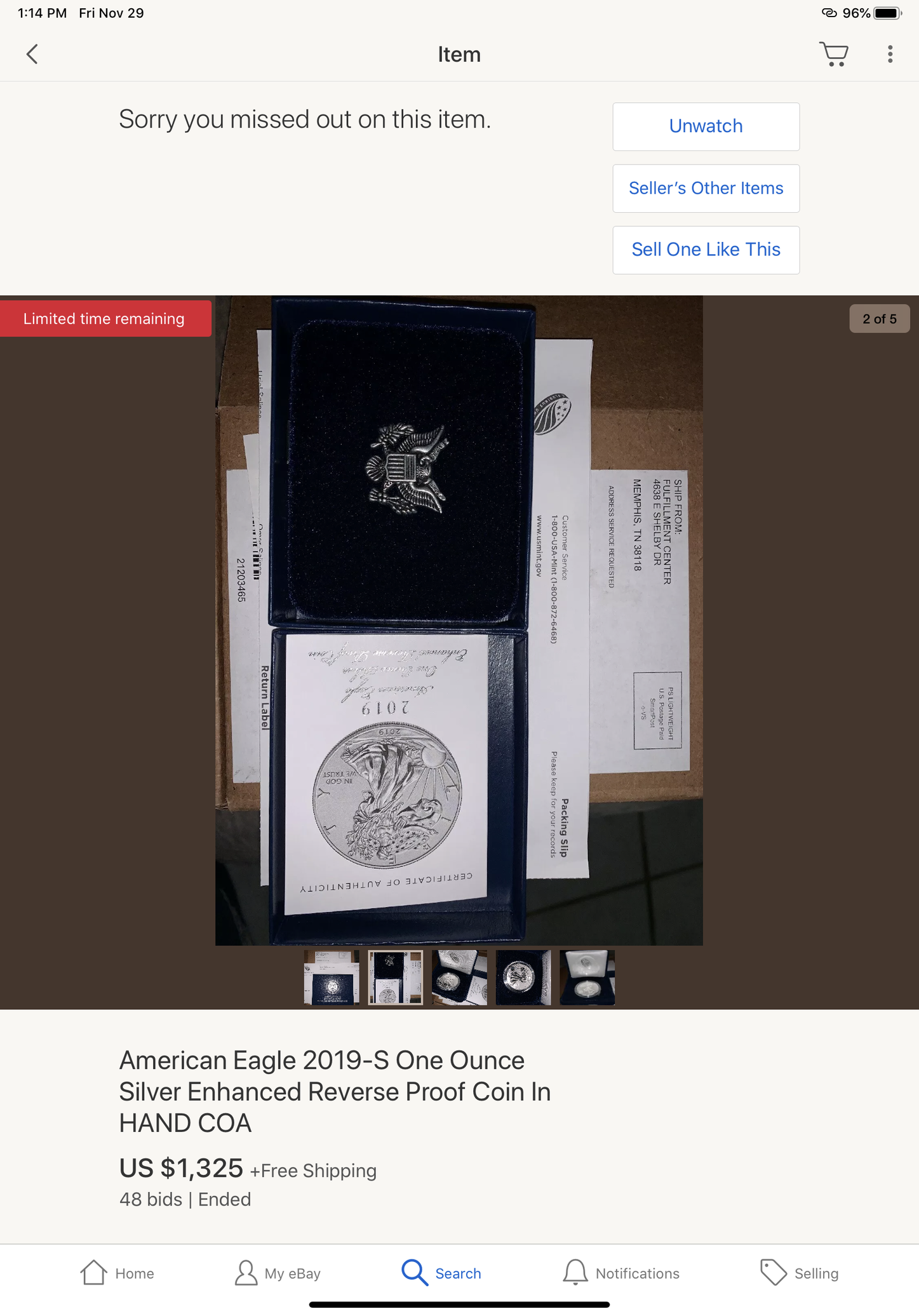Select the fifth photo thumbnail

[587, 977]
